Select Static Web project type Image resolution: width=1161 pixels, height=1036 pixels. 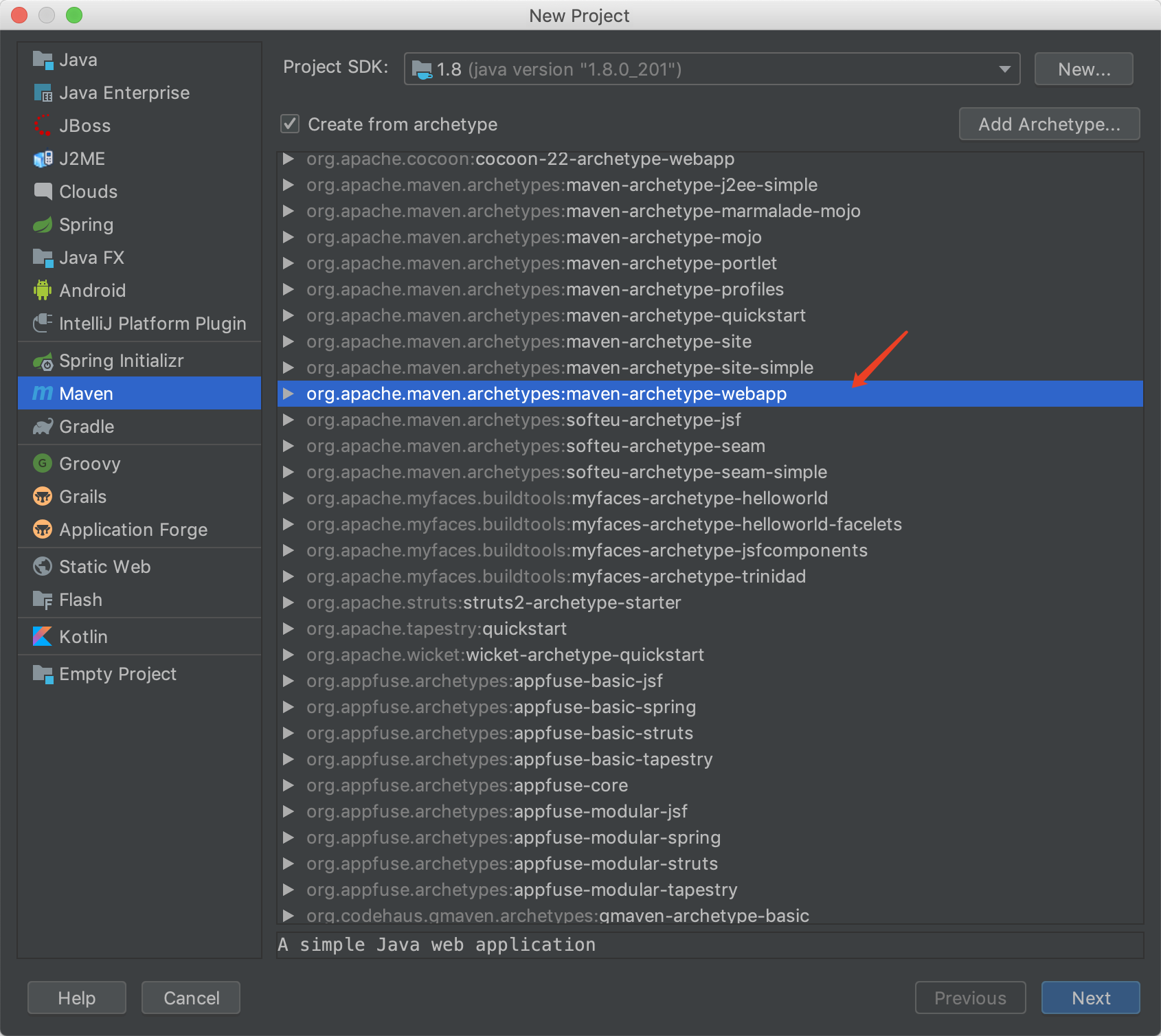point(139,567)
